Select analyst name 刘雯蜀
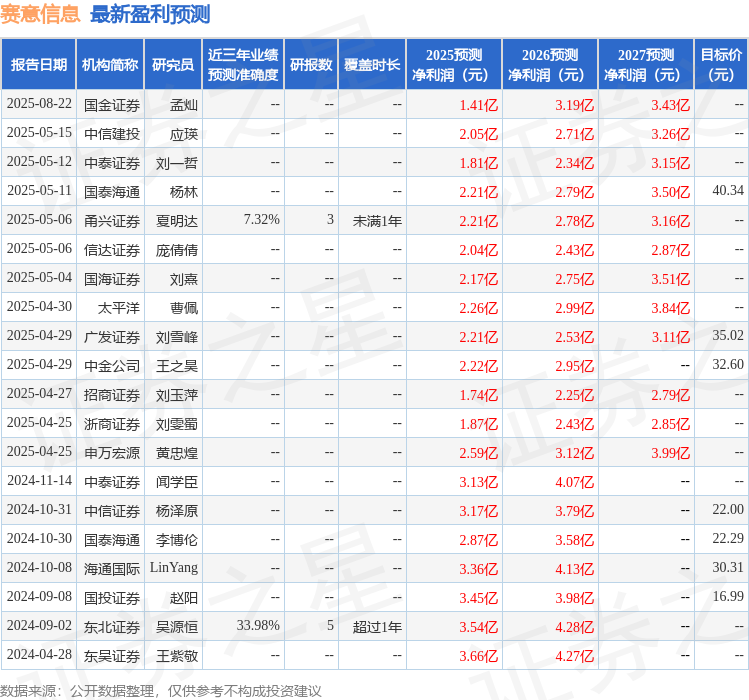Screen dimensions: 749x700 coord(177,424)
